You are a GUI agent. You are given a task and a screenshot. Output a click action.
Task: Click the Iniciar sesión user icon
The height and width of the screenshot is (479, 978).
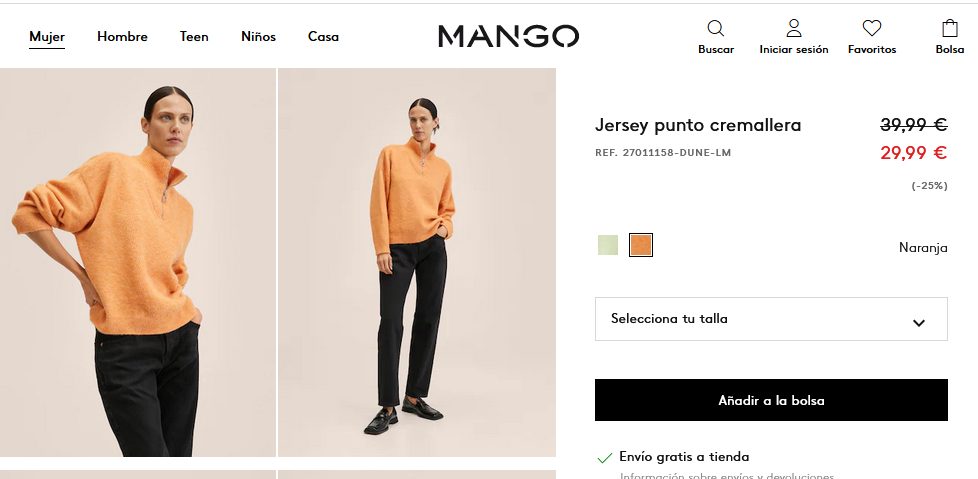coord(793,28)
